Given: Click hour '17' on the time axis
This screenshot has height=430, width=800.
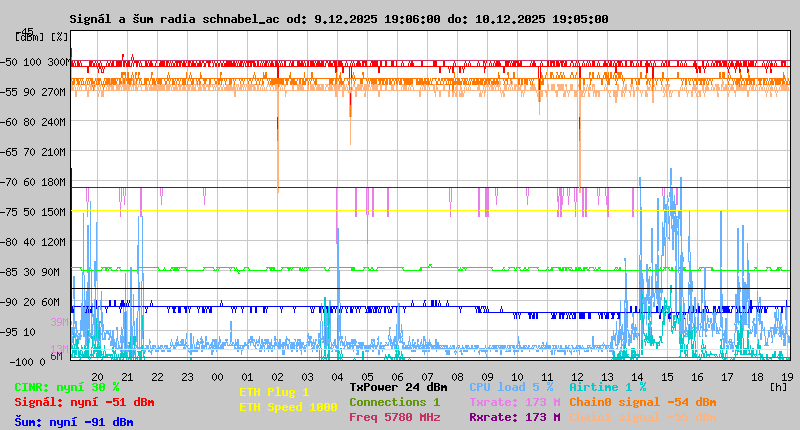Looking at the screenshot, I should pos(727,377).
